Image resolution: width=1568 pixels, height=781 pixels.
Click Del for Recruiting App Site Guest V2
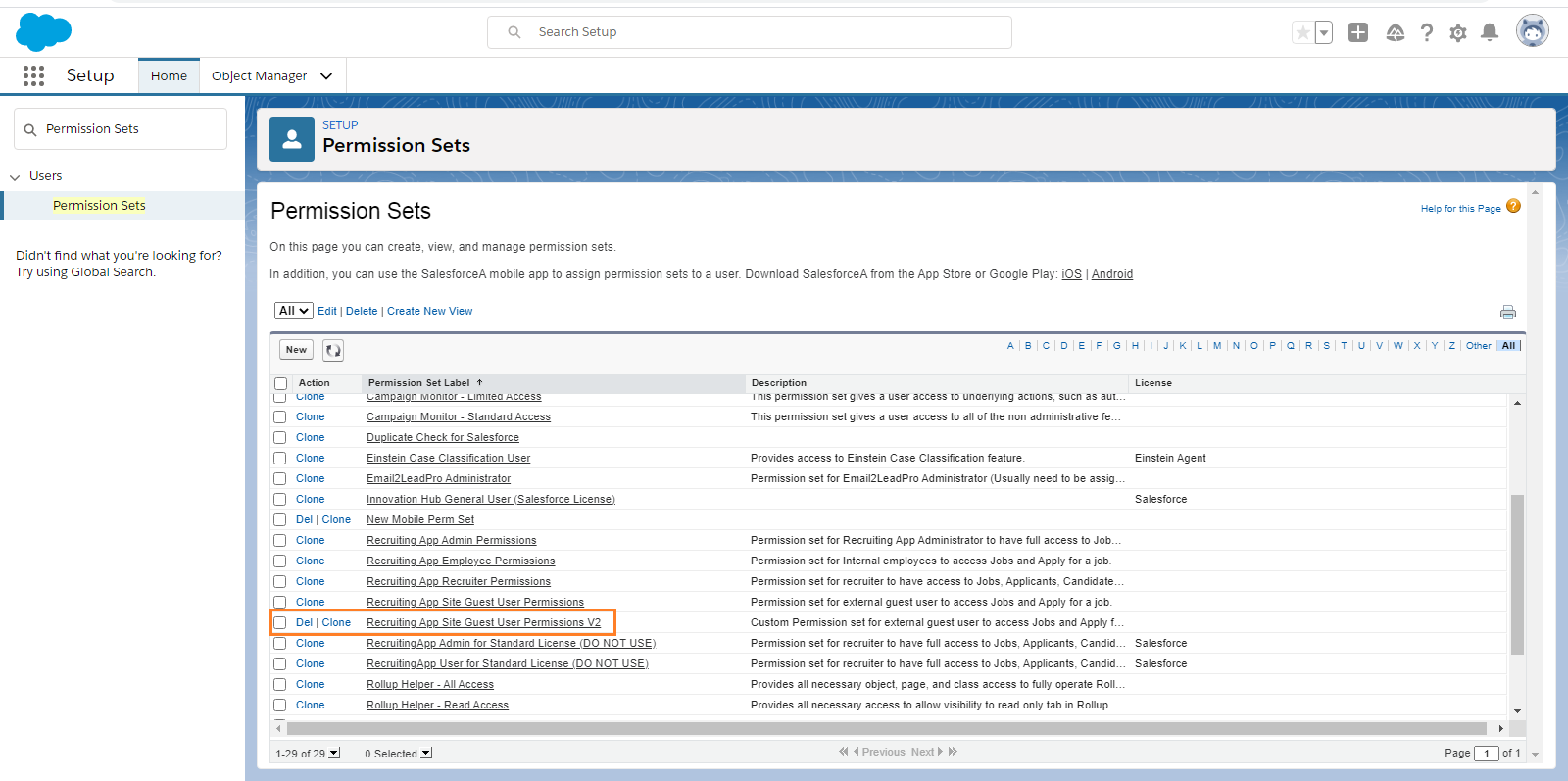coord(304,623)
